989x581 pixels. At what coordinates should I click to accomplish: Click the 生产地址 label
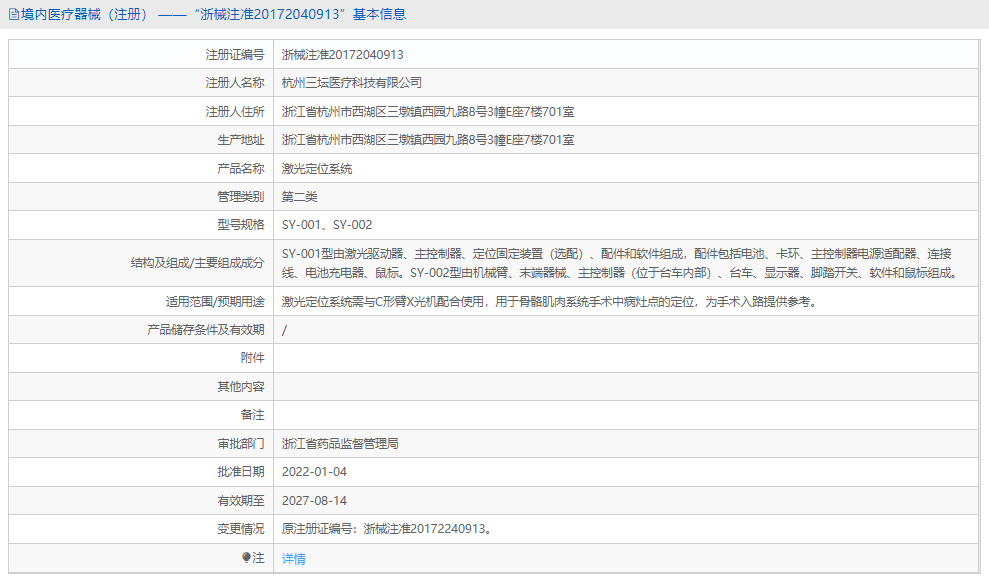241,140
